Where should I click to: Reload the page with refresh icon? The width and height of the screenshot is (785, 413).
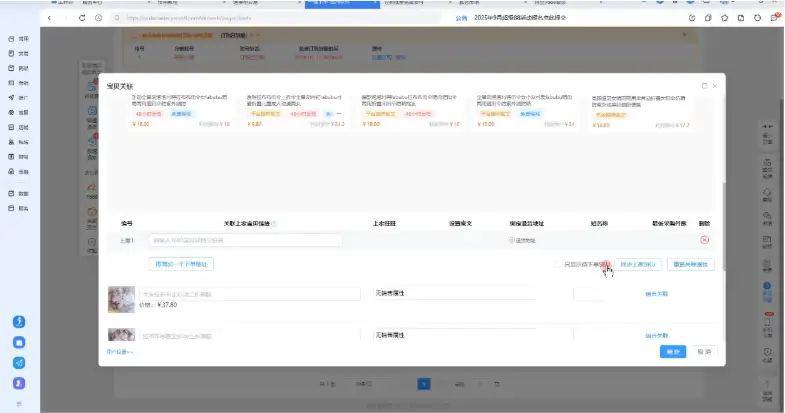tap(82, 18)
